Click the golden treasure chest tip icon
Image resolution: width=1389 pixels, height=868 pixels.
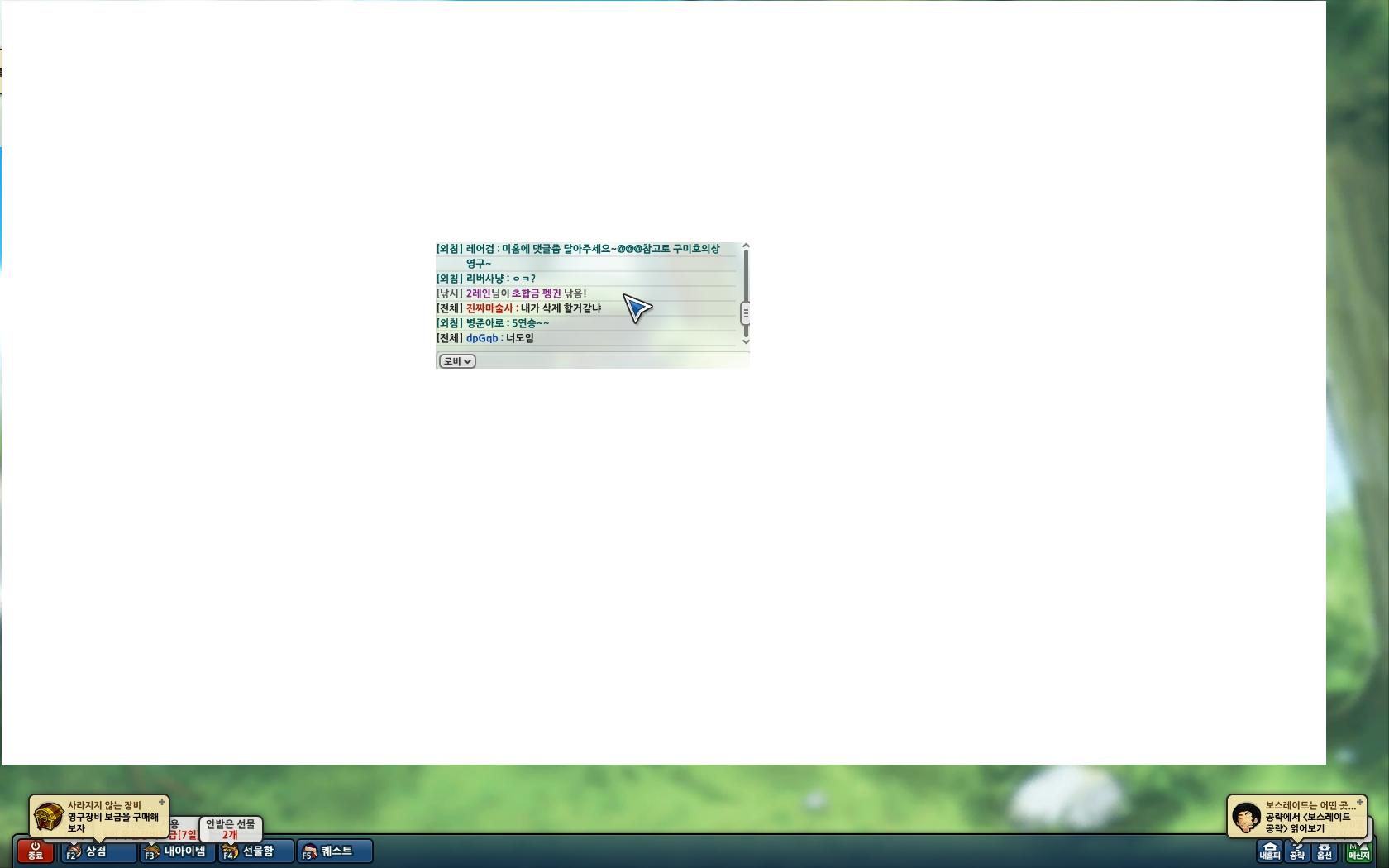click(49, 817)
